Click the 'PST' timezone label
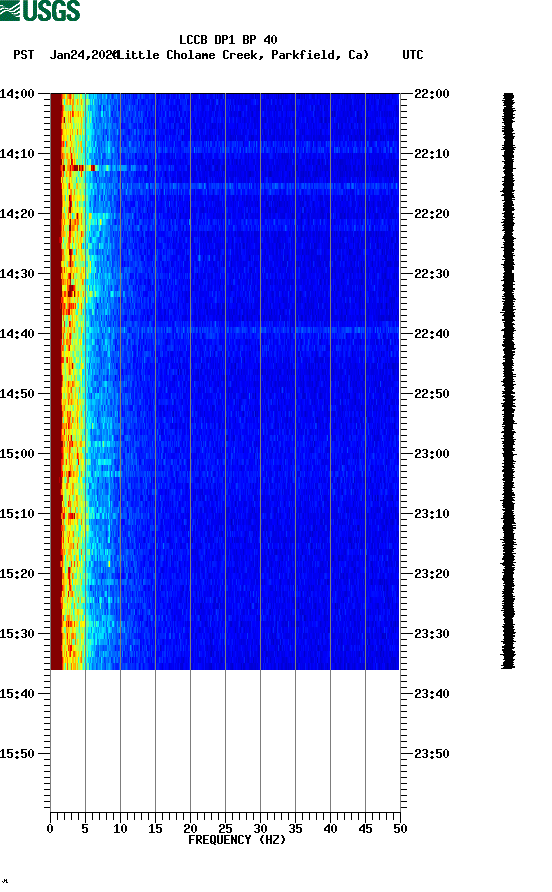Viewport: 552px width, 892px height. click(24, 55)
